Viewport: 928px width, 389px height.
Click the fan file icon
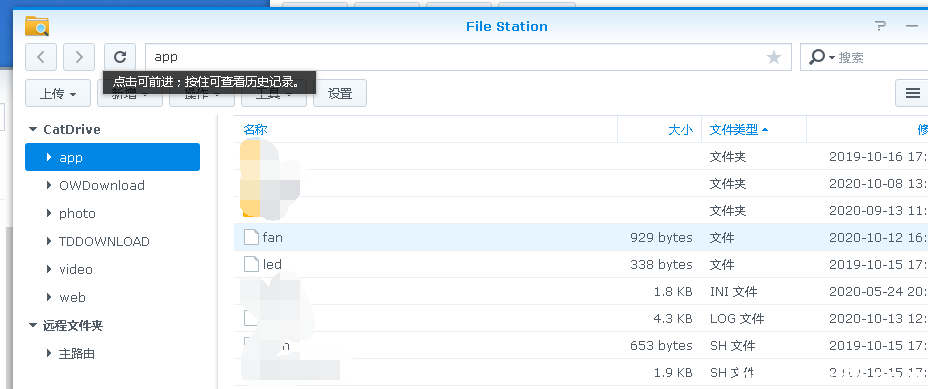click(x=252, y=237)
